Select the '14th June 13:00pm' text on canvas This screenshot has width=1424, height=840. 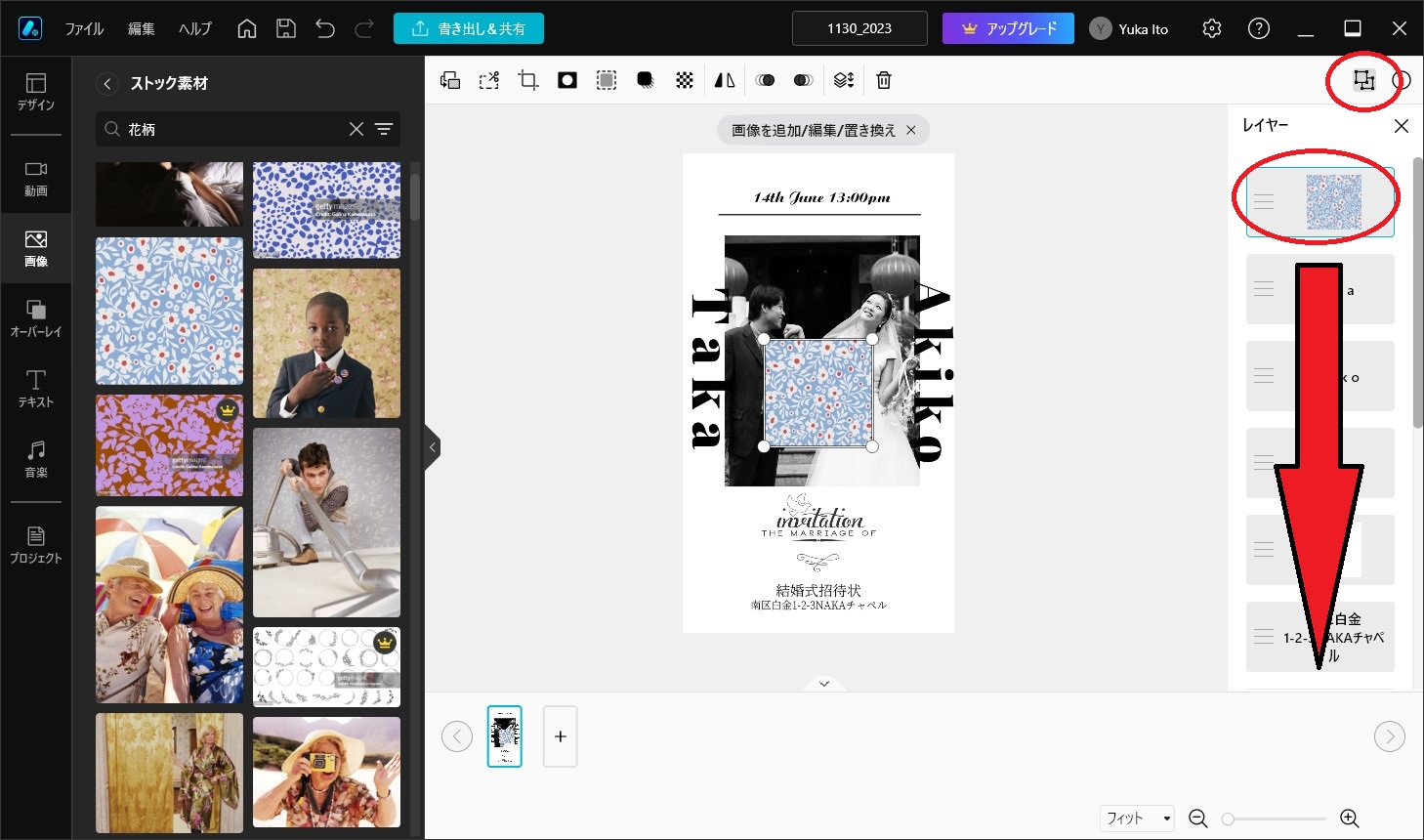click(x=821, y=197)
